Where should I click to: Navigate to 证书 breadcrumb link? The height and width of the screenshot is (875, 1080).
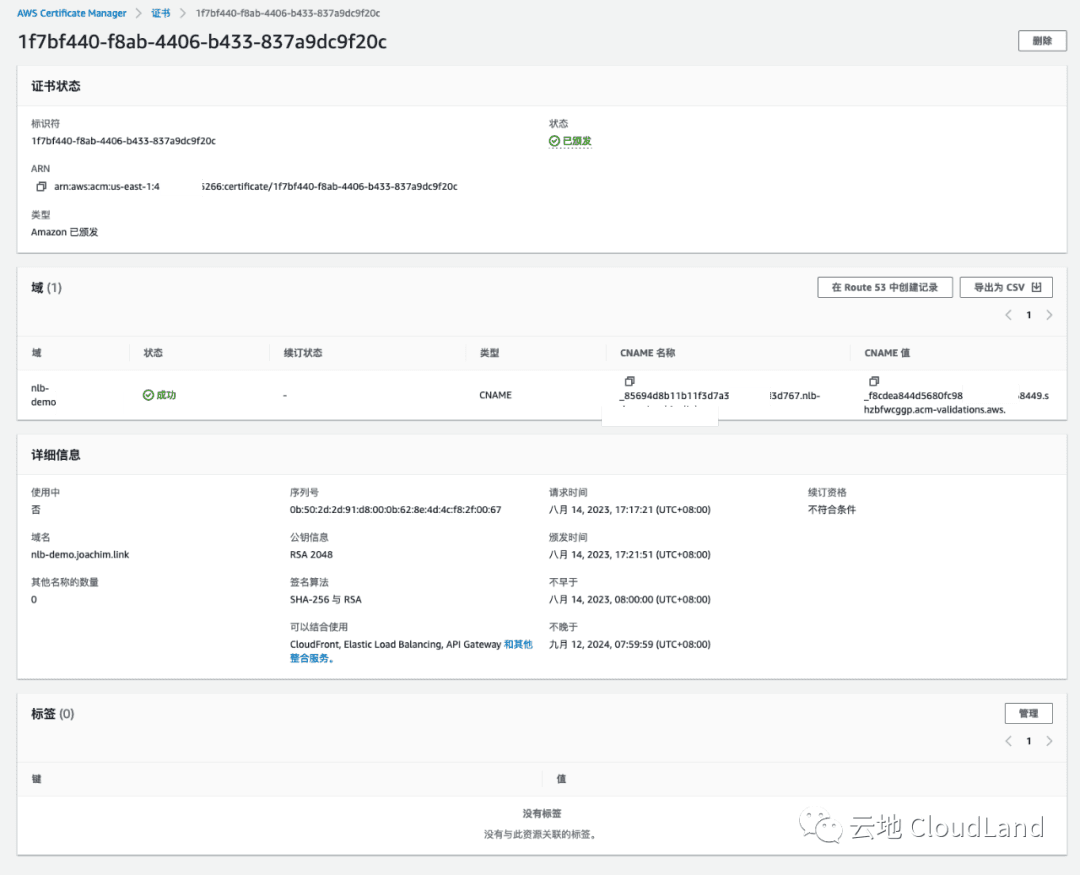pyautogui.click(x=160, y=13)
